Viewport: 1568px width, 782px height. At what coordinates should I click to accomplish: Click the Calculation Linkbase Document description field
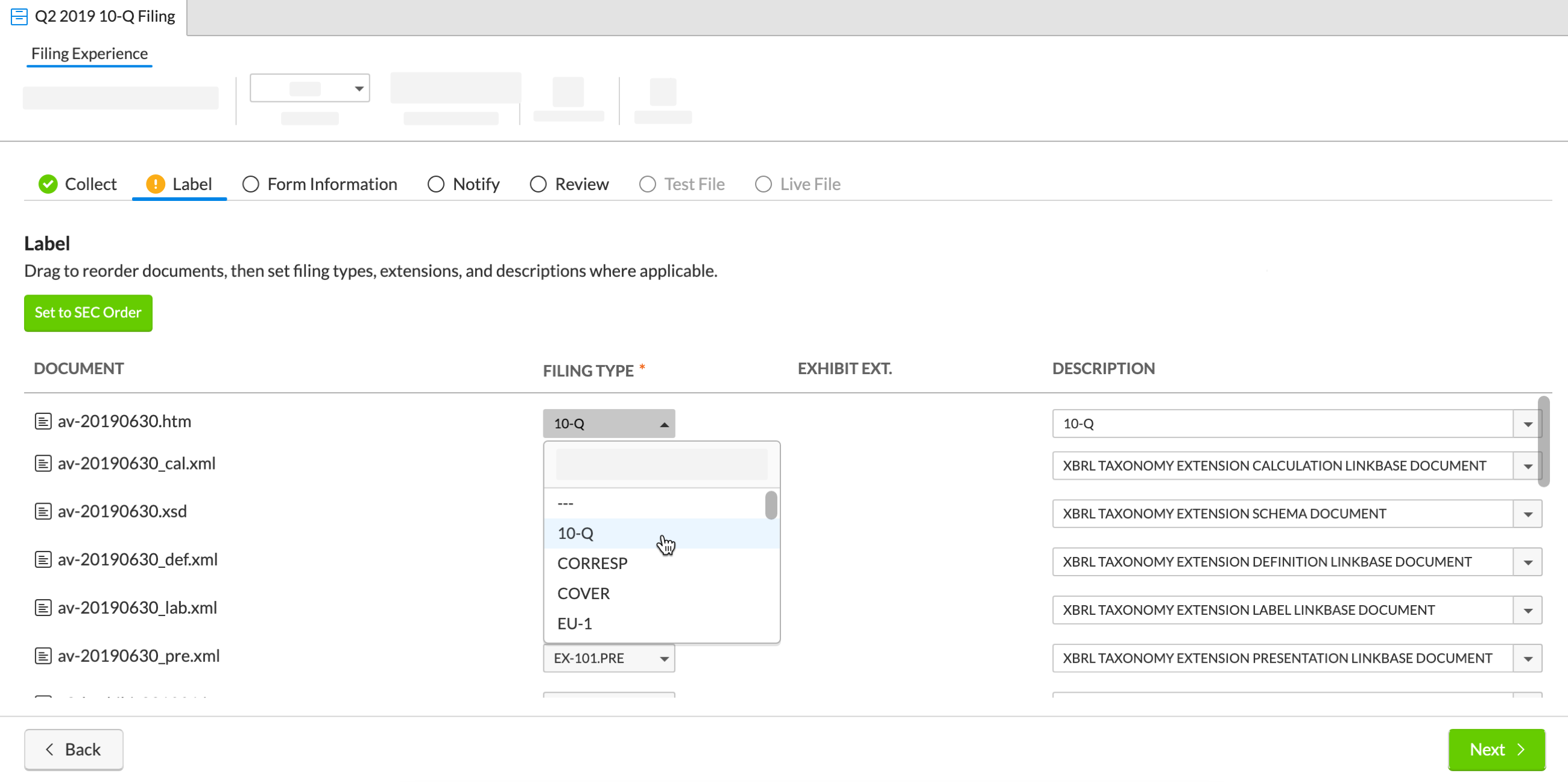tap(1283, 465)
